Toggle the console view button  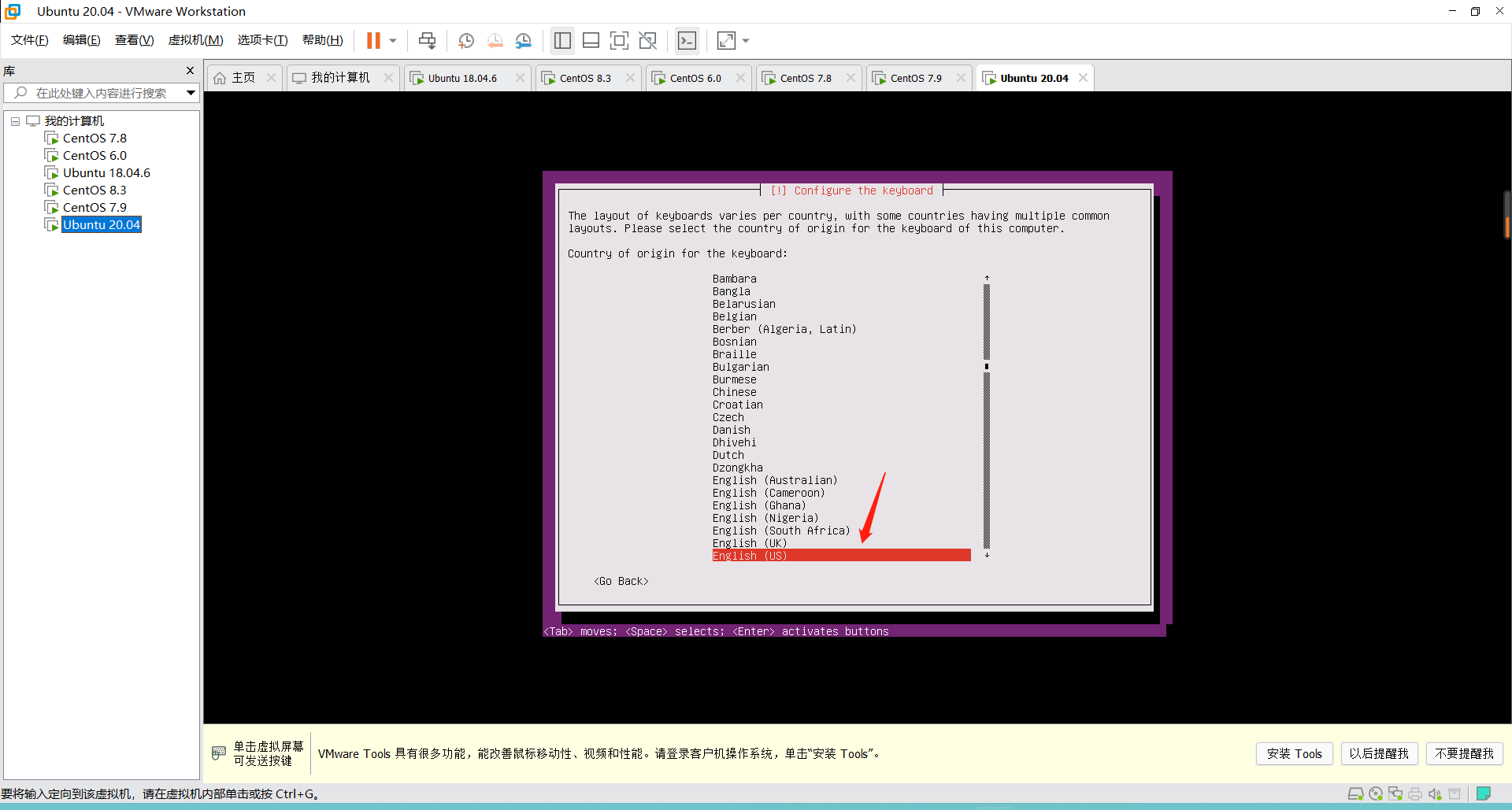(x=687, y=40)
